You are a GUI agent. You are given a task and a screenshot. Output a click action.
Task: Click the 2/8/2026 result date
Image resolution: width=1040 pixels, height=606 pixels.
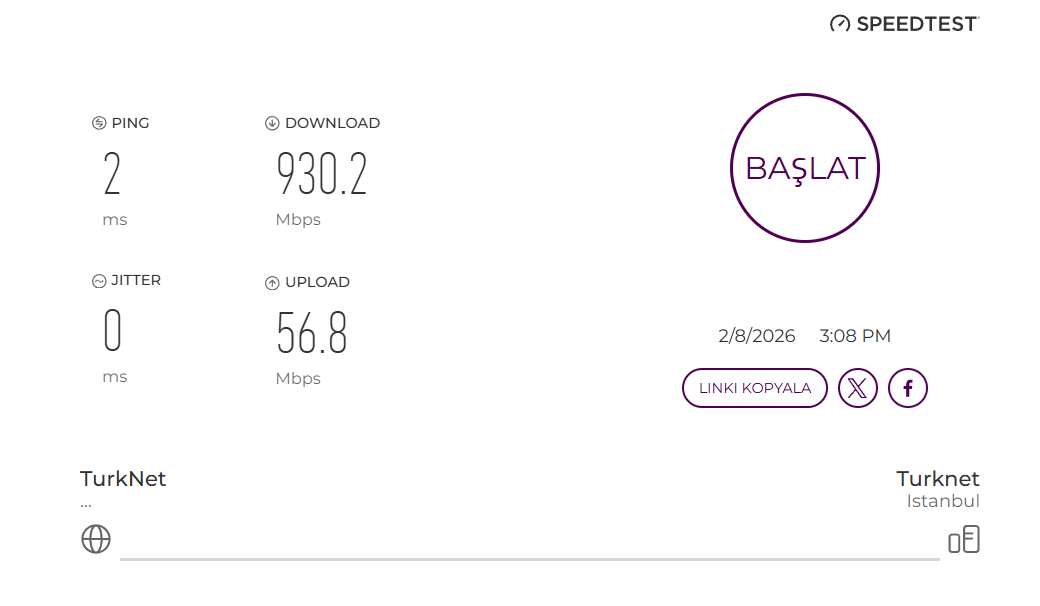(x=757, y=336)
